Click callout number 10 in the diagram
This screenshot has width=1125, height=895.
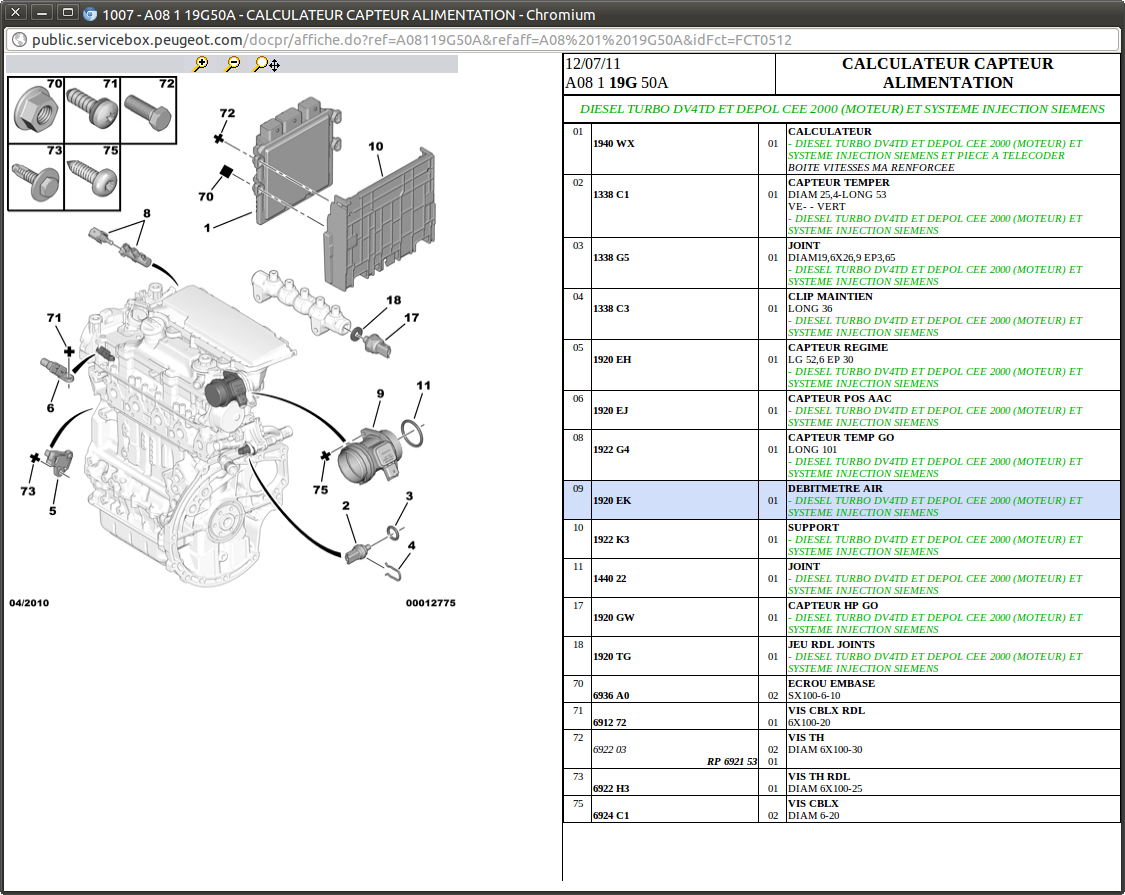[x=376, y=146]
